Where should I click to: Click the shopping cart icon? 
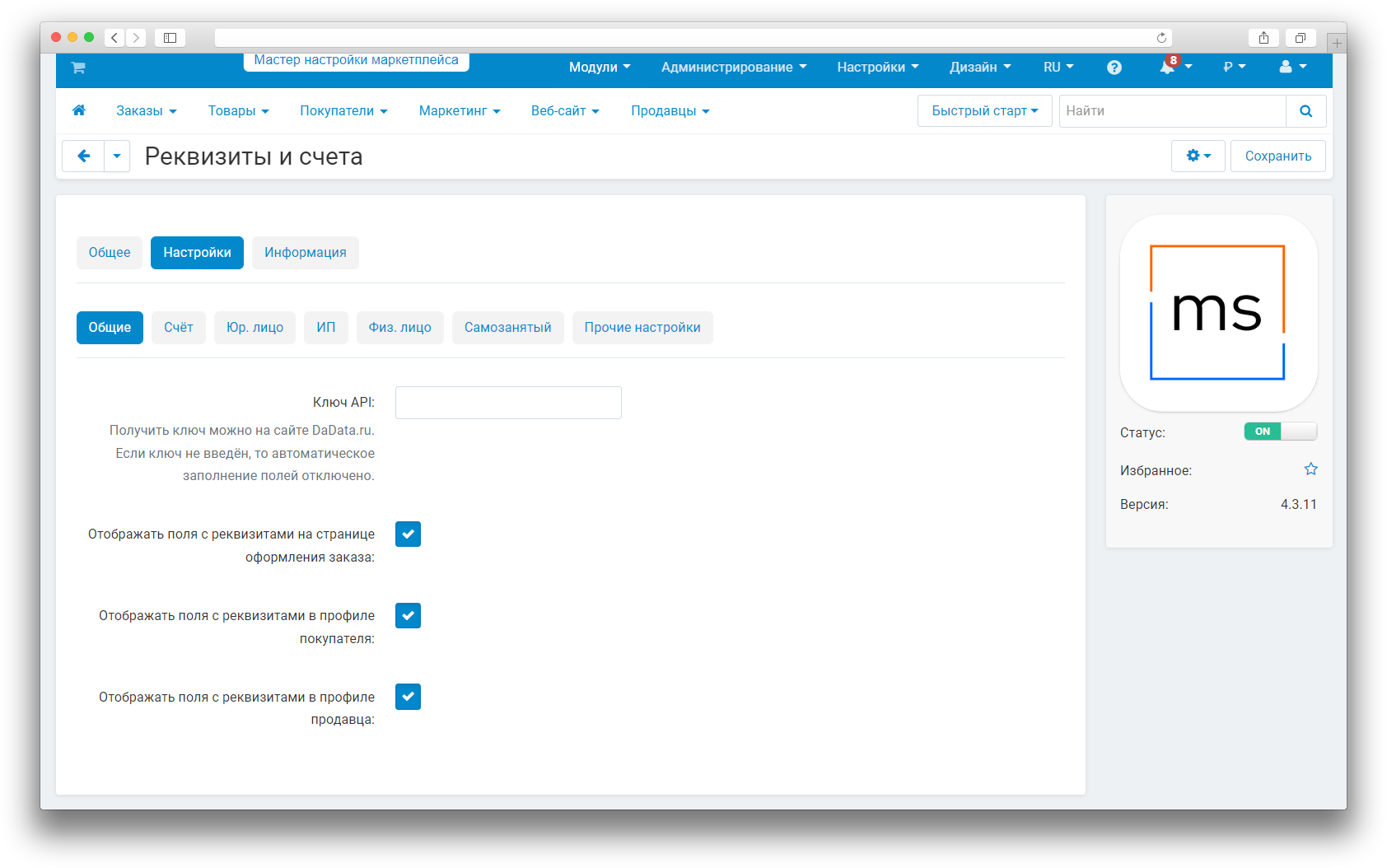point(78,68)
